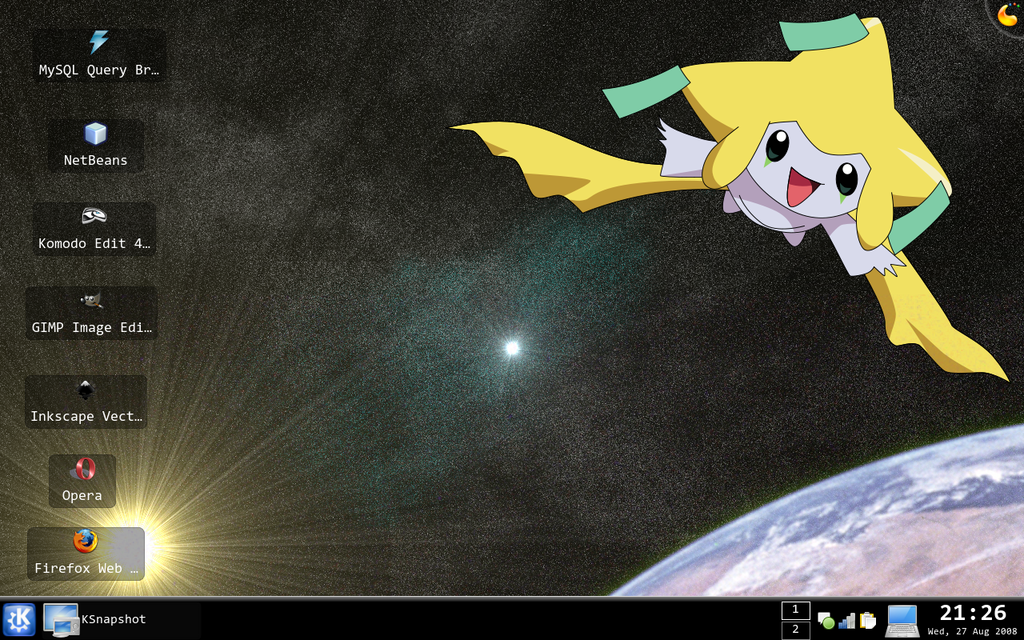The height and width of the screenshot is (640, 1024).
Task: Switch to virtual desktop 1 in pager
Action: [x=795, y=610]
